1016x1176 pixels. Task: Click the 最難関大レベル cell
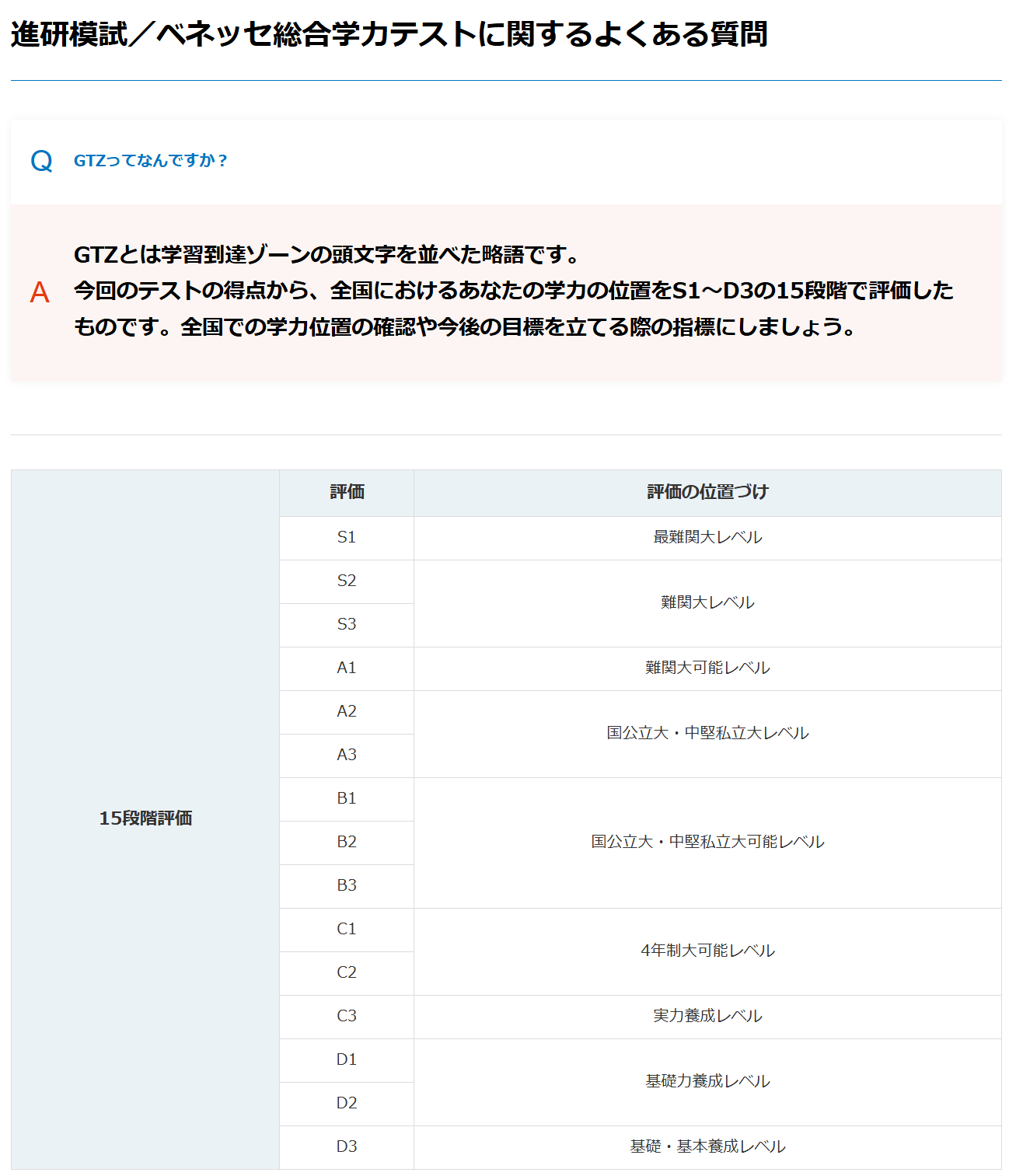pyautogui.click(x=707, y=537)
